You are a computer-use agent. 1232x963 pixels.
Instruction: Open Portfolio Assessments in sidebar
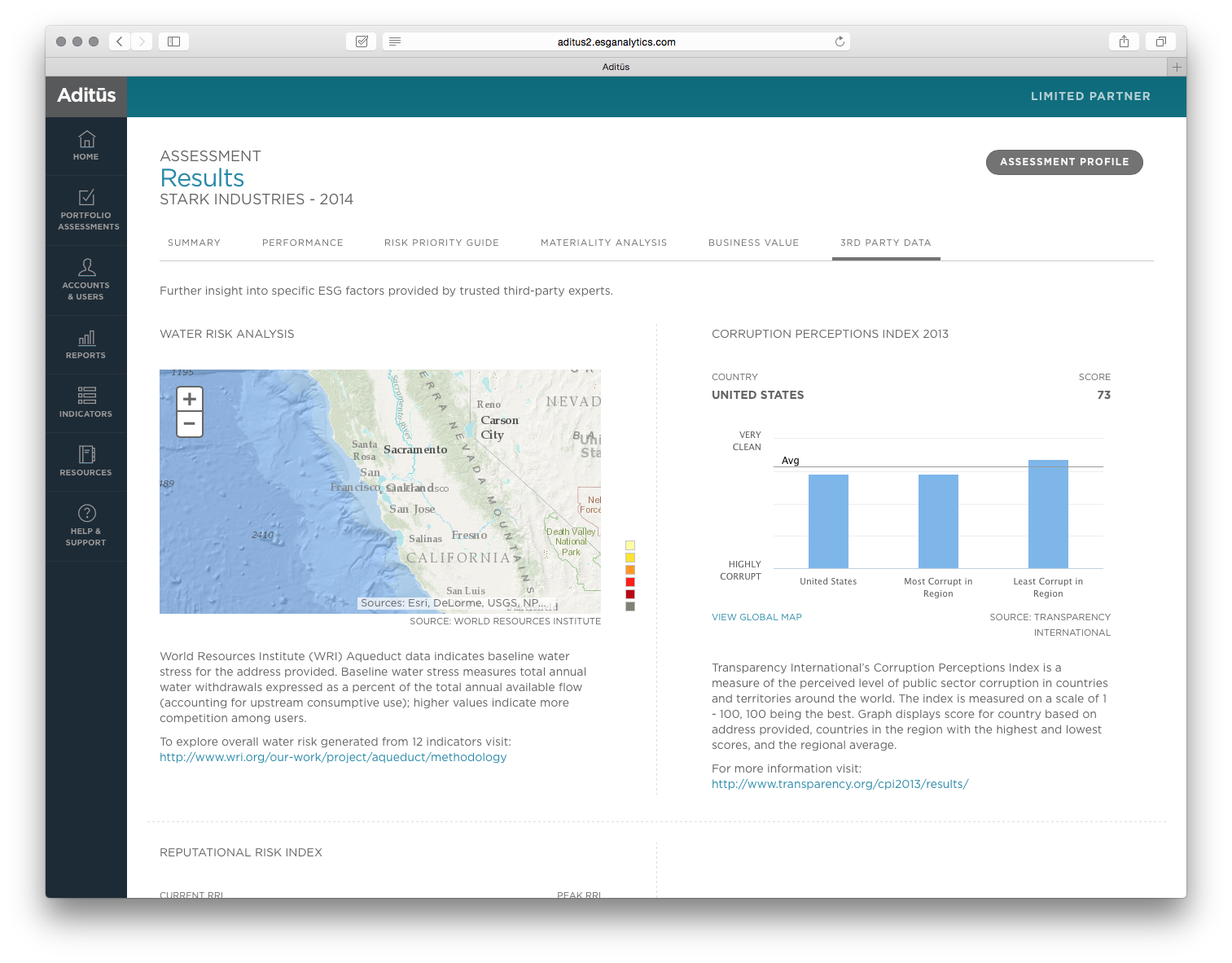tap(86, 210)
